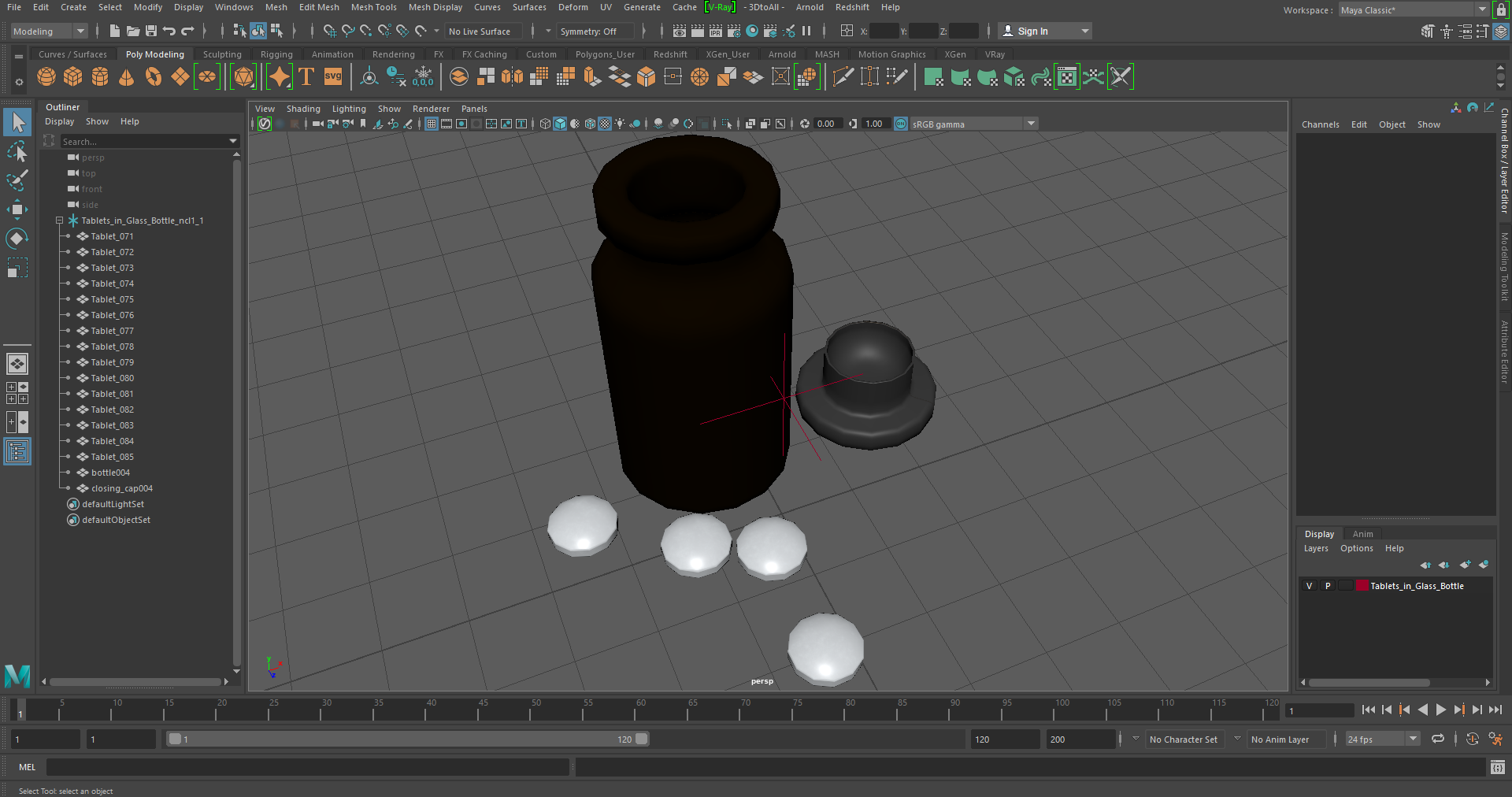Open the sRGB gamma view transform dropdown
Viewport: 1512px width, 797px height.
(974, 124)
